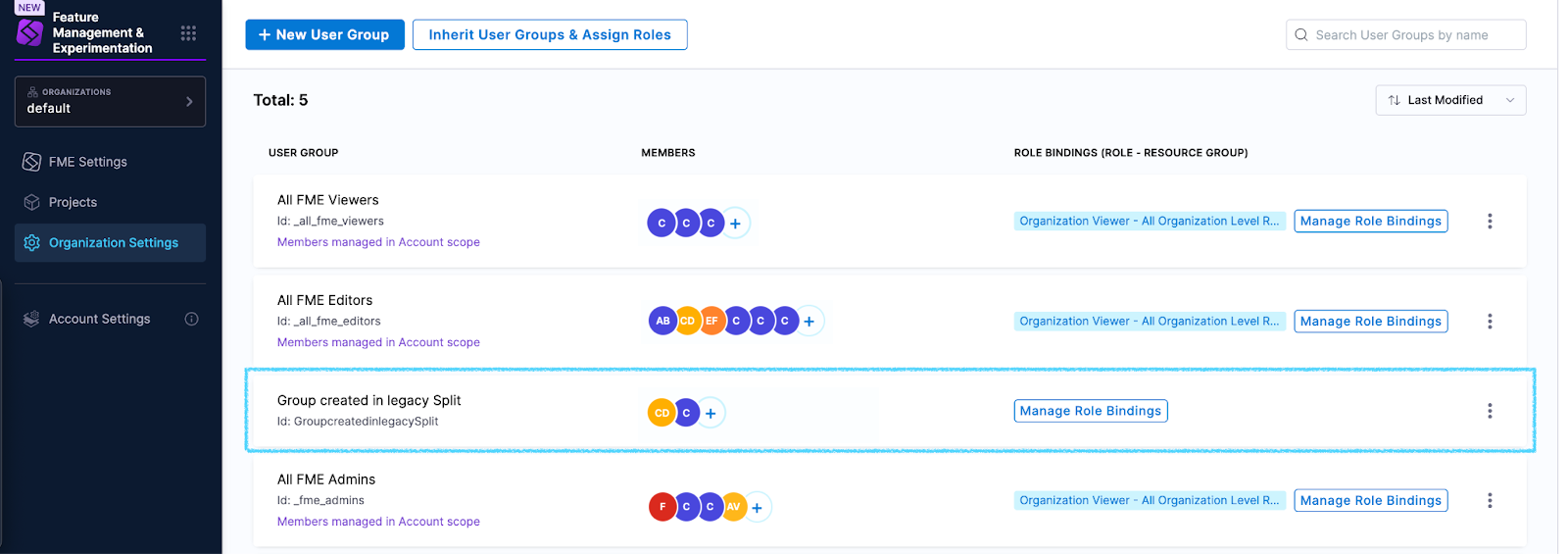1568x554 pixels.
Task: Open the Last Modified sort dropdown
Action: (1450, 100)
